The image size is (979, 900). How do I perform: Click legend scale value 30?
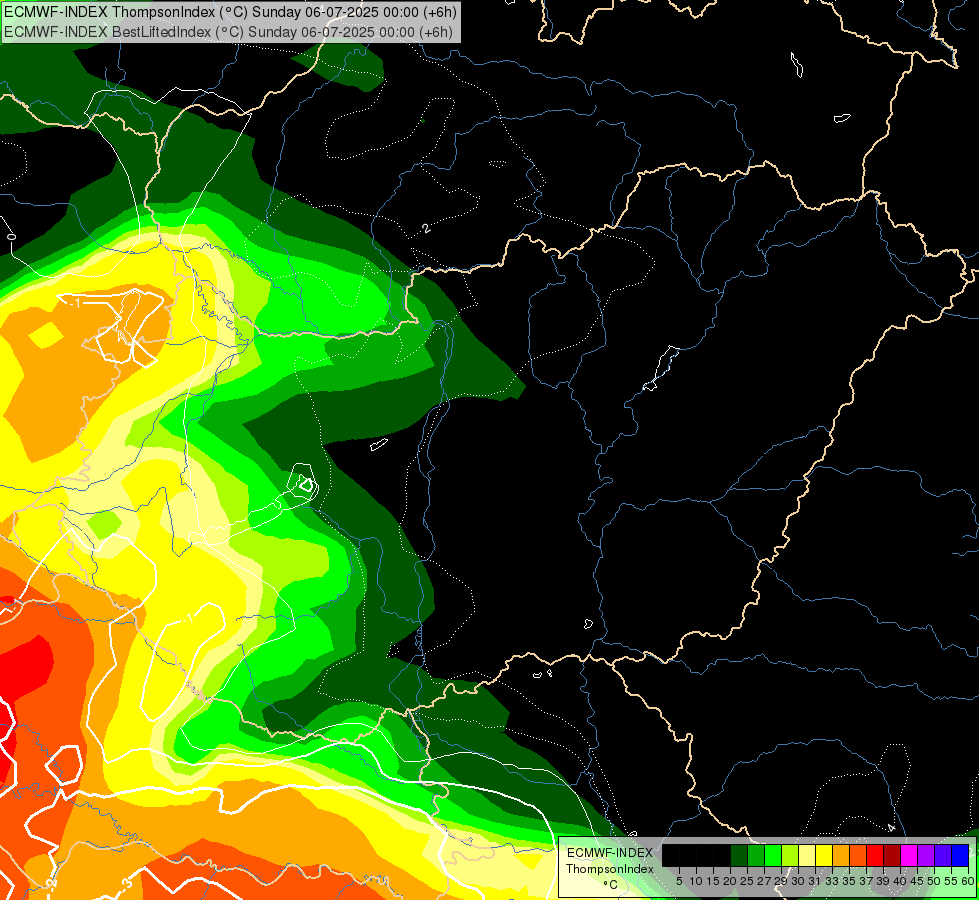click(798, 881)
